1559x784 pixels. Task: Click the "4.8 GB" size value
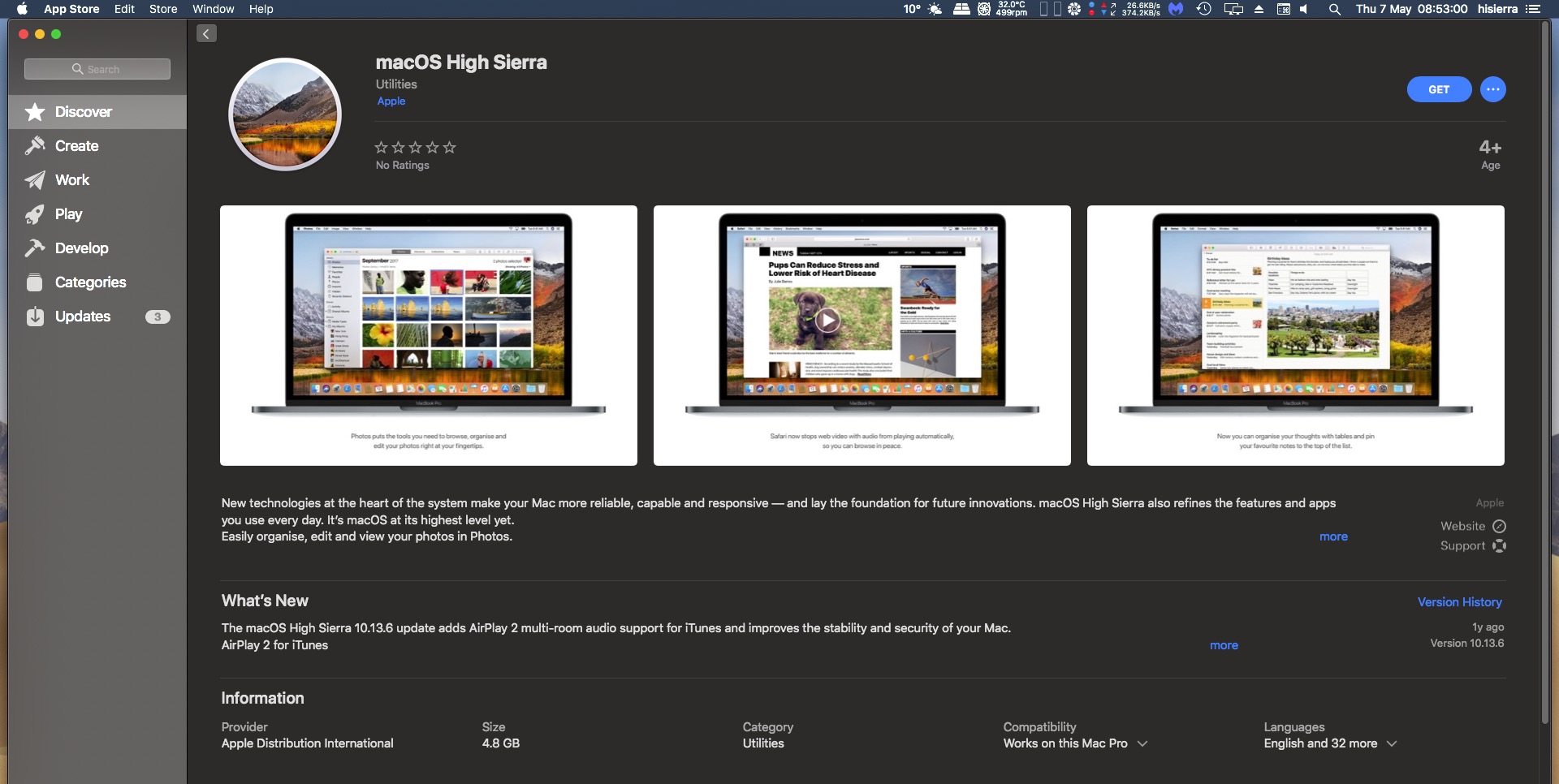(501, 743)
